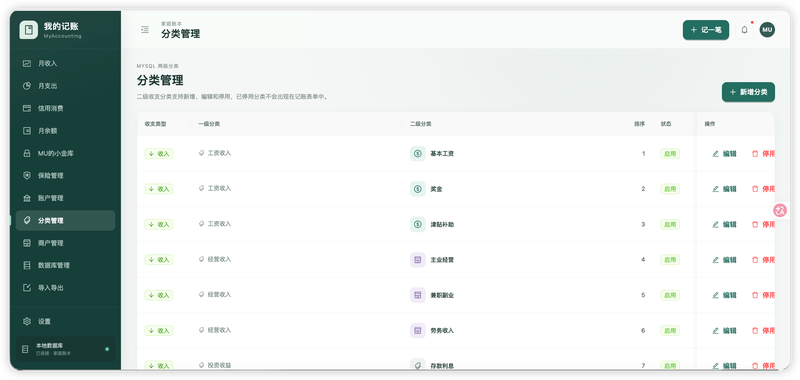This screenshot has height=380, width=800.
Task: Edit the 劳务收入 category
Action: click(724, 331)
